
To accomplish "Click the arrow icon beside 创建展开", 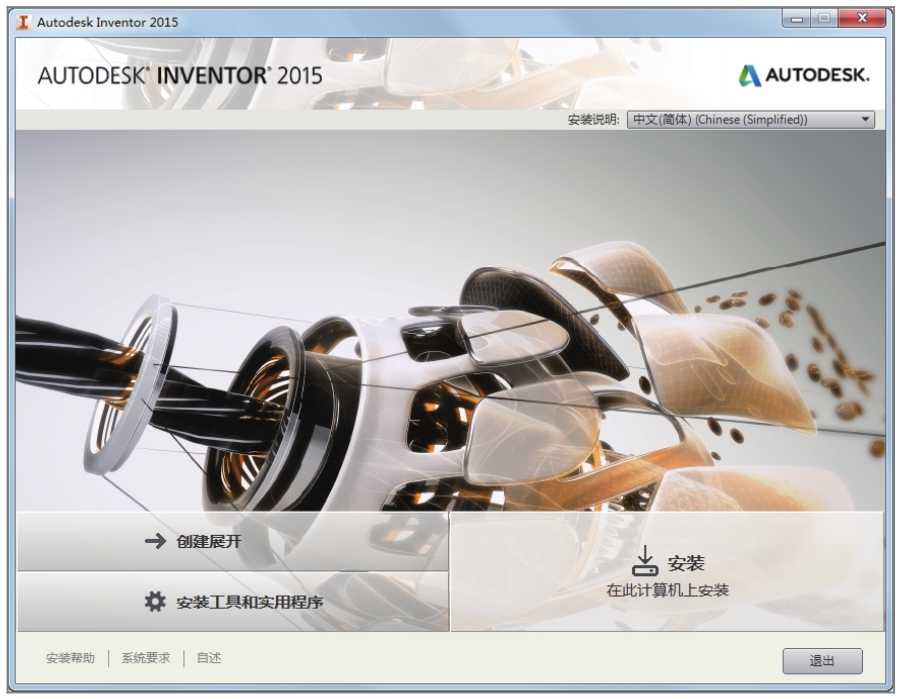I will pos(155,541).
